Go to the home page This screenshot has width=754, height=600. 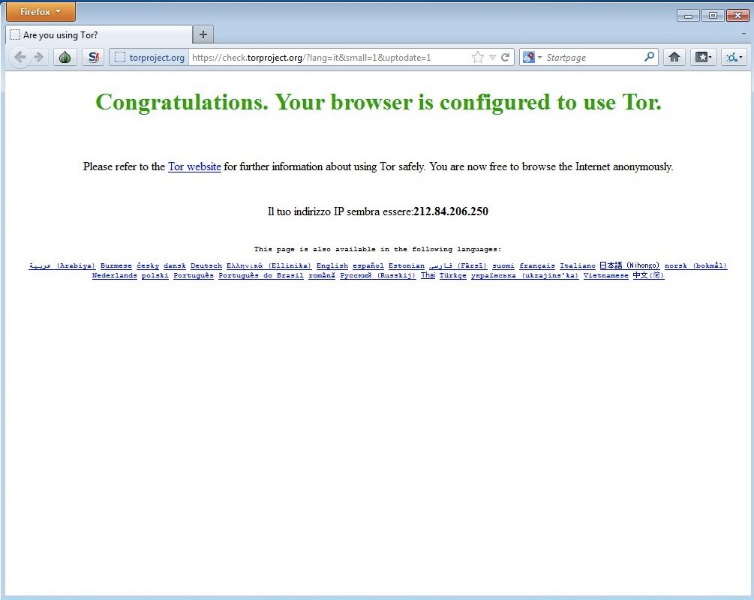point(674,58)
